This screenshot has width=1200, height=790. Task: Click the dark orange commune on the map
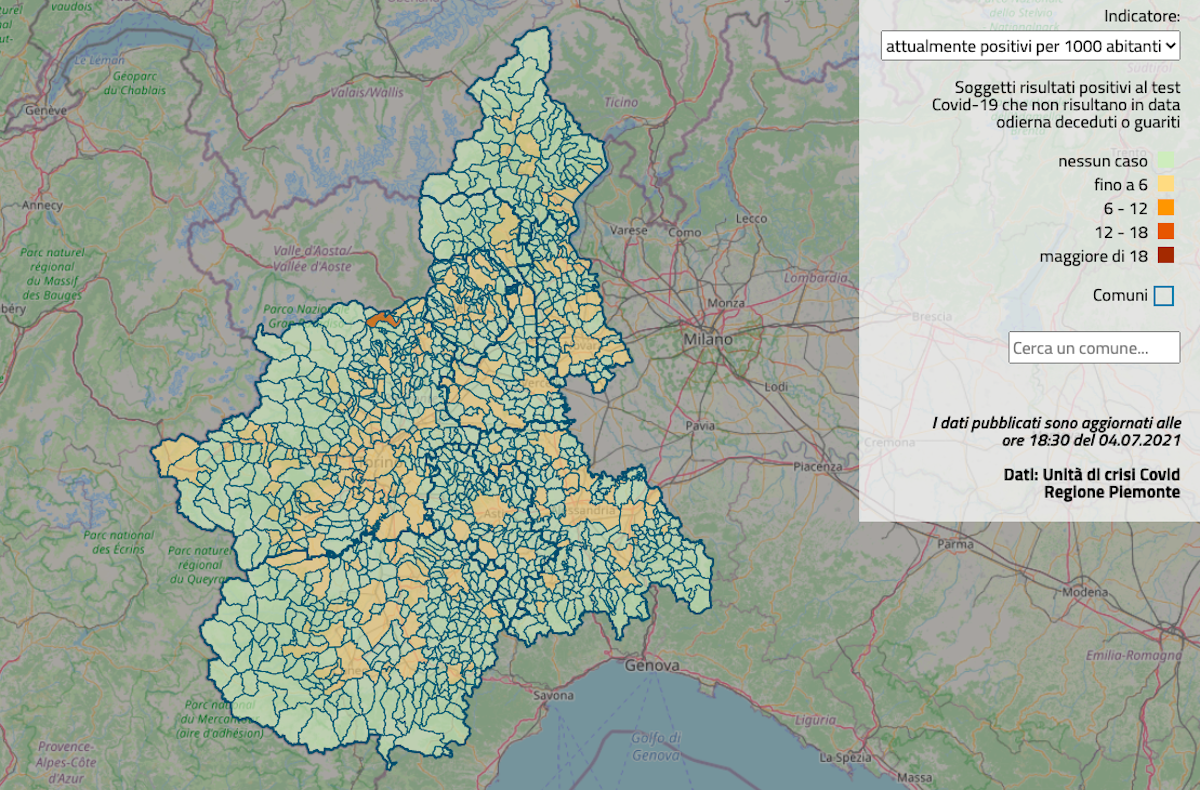[x=383, y=319]
